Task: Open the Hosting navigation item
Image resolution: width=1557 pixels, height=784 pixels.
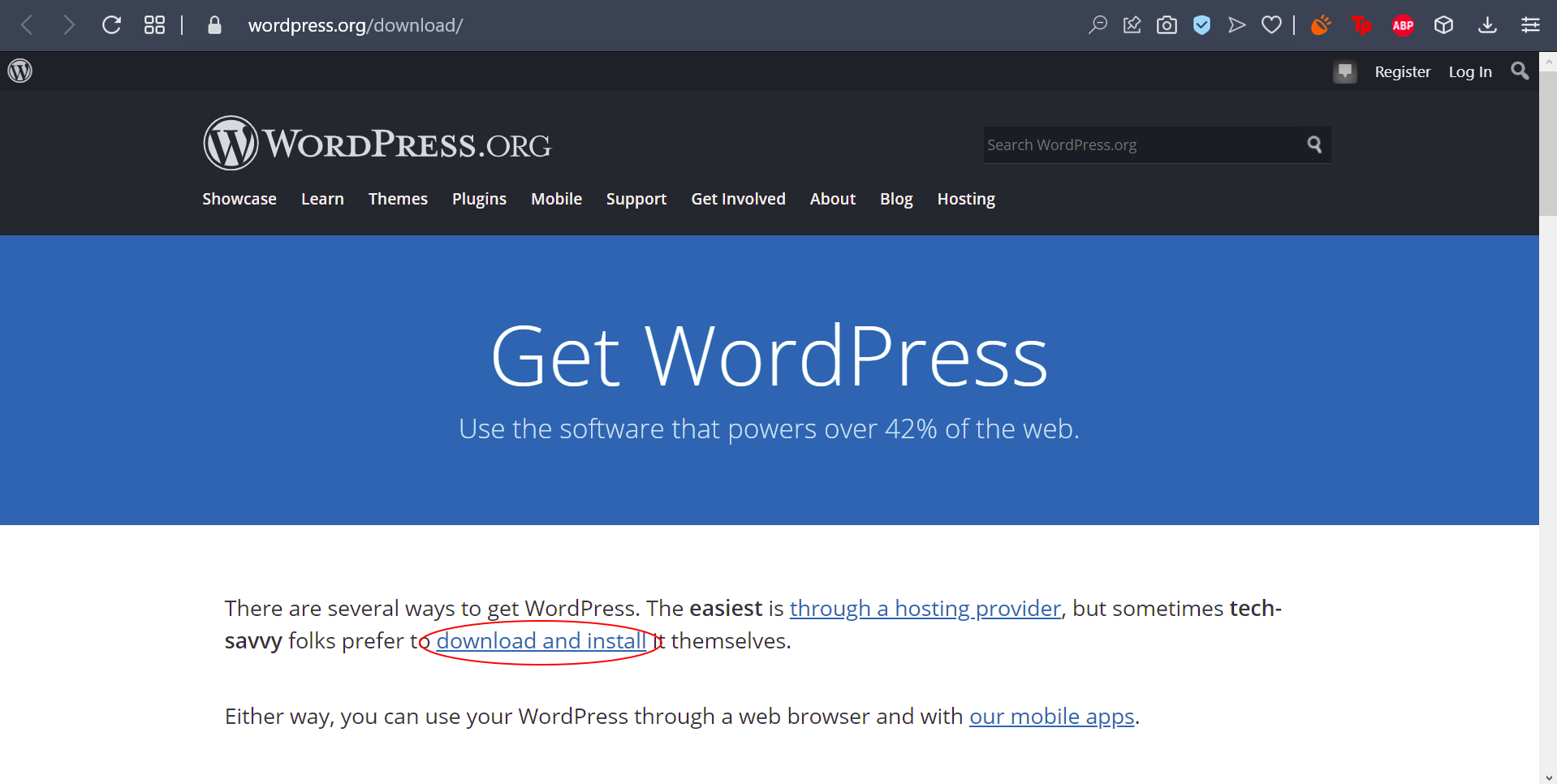Action: click(965, 199)
